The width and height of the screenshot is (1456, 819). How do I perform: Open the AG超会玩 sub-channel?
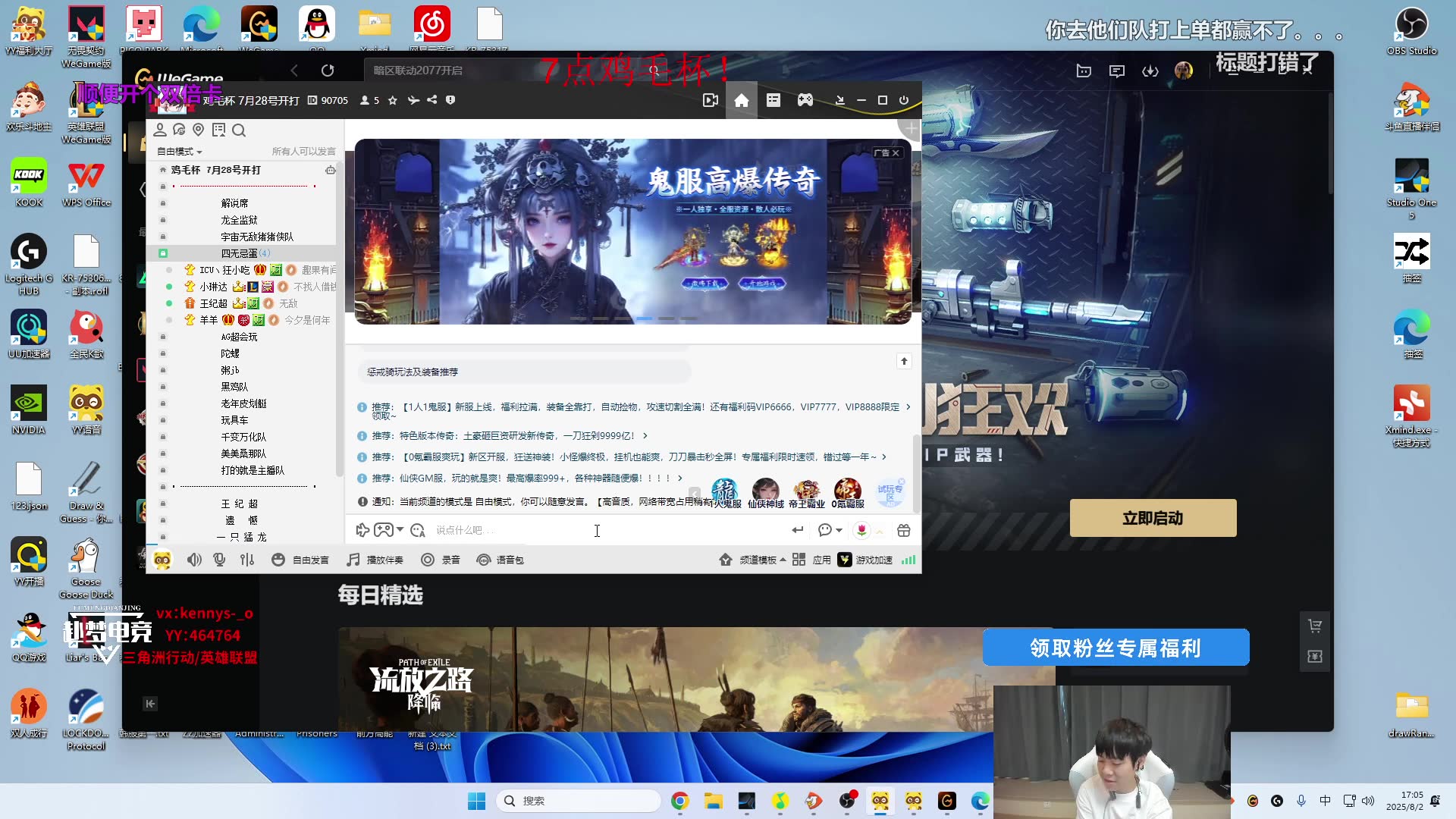pyautogui.click(x=239, y=337)
